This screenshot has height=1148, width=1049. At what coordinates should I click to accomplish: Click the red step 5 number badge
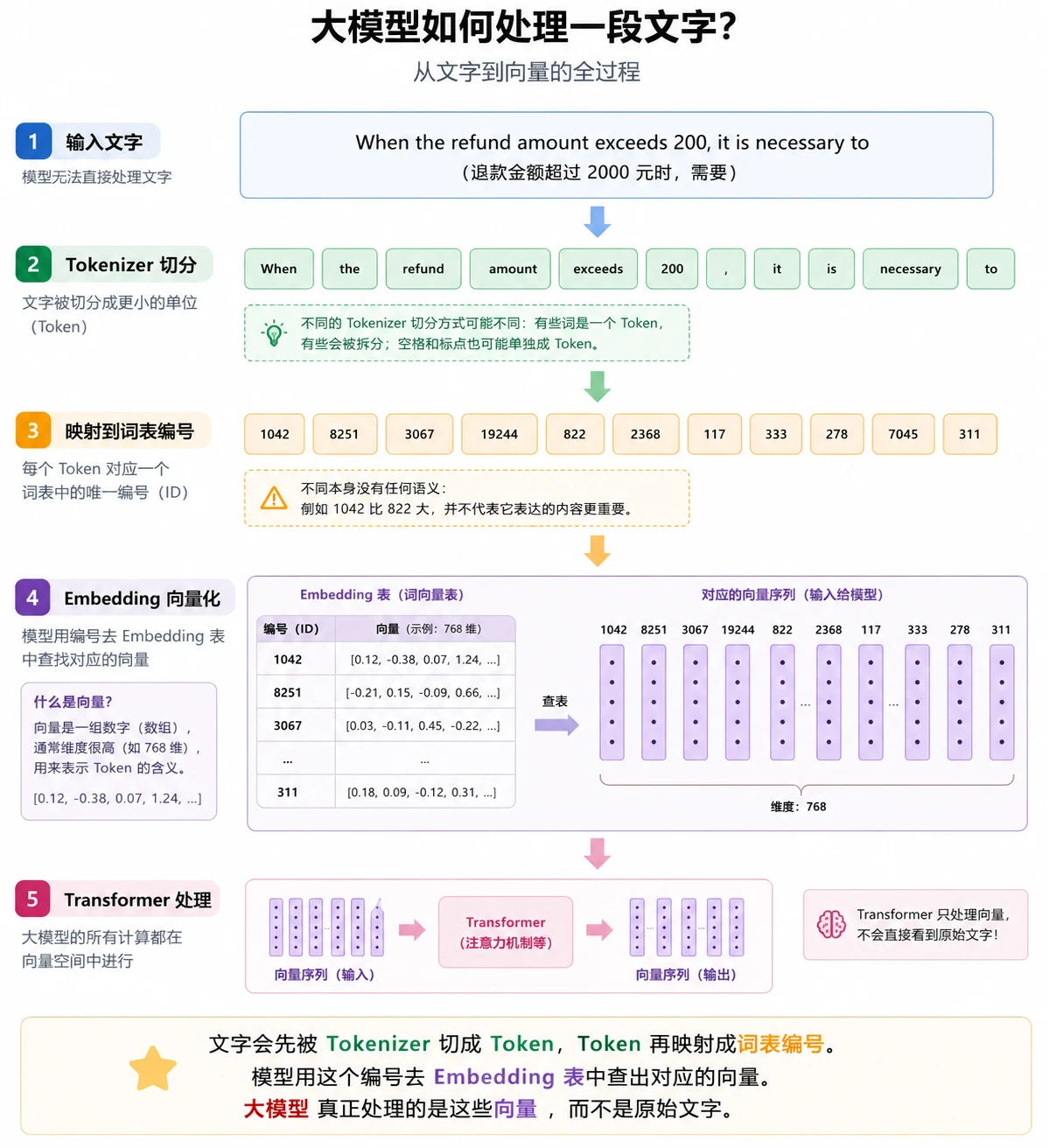tap(32, 899)
